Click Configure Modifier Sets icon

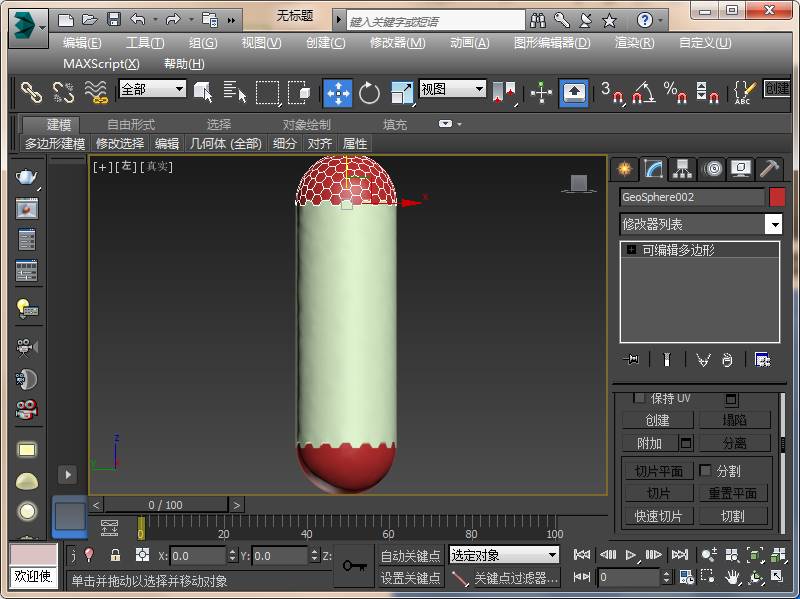coord(763,360)
